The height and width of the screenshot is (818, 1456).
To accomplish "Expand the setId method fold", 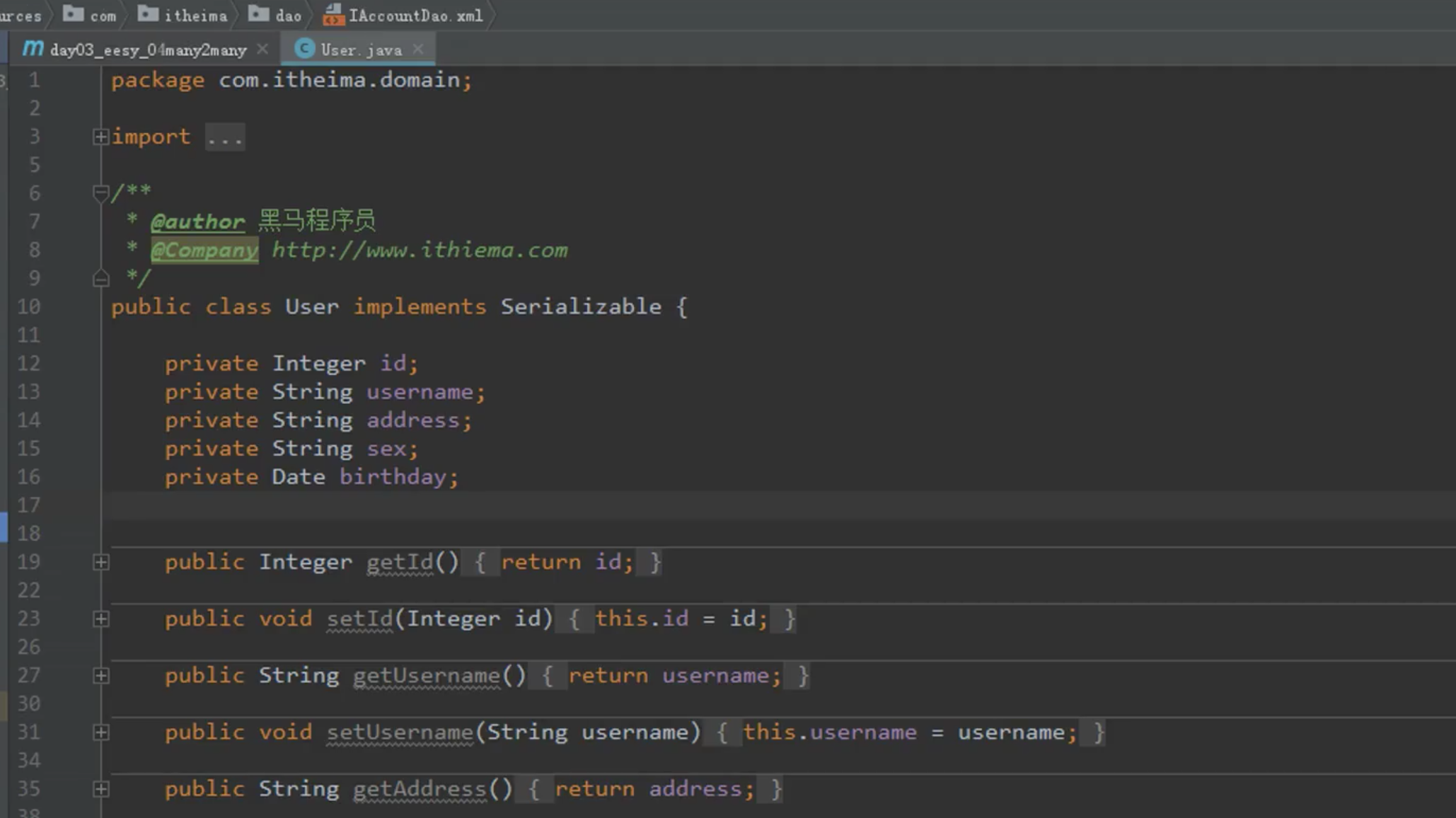I will [101, 619].
